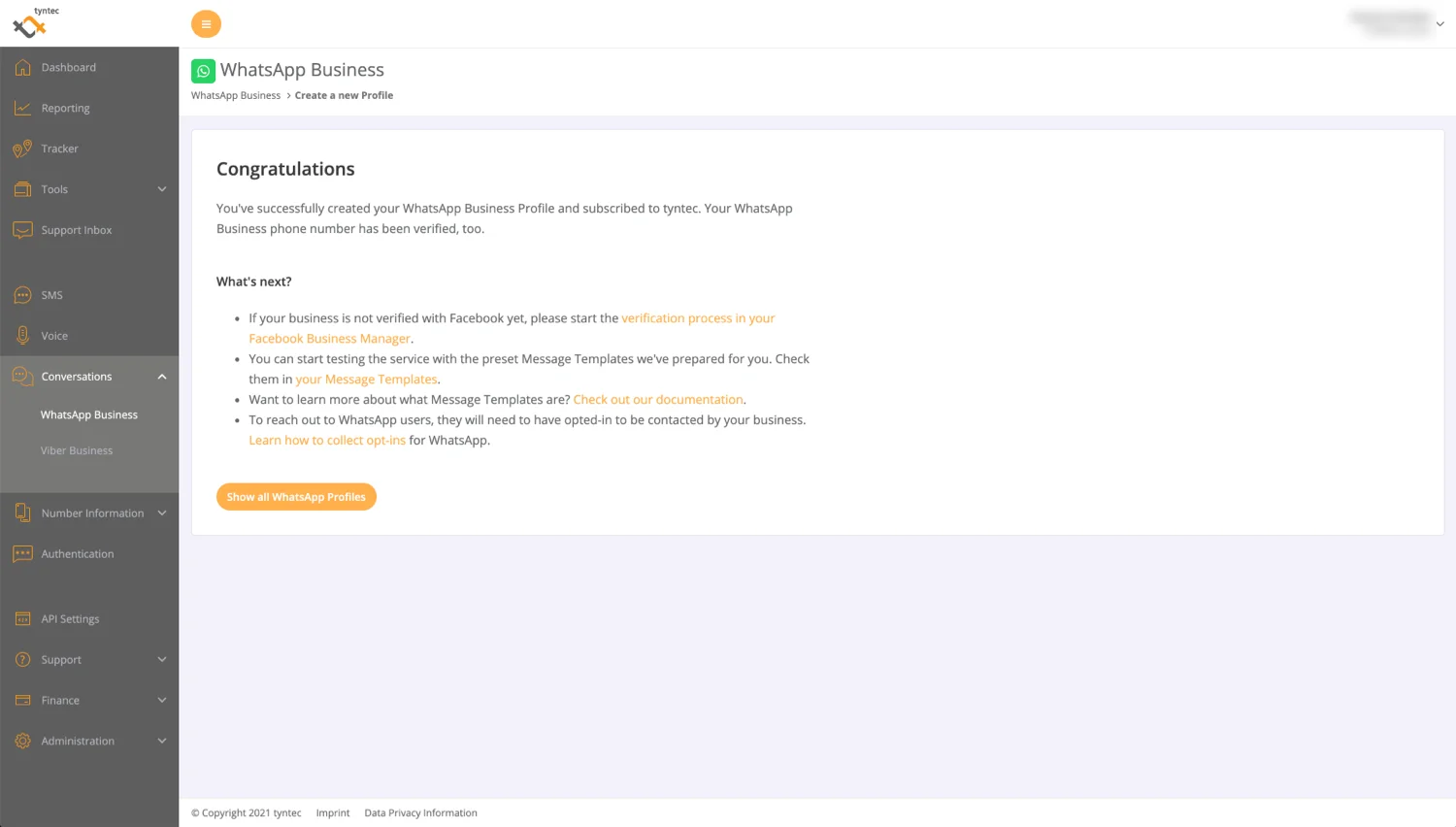Viewport: 1456px width, 827px height.
Task: Click the Tracker pin icon
Action: (22, 149)
